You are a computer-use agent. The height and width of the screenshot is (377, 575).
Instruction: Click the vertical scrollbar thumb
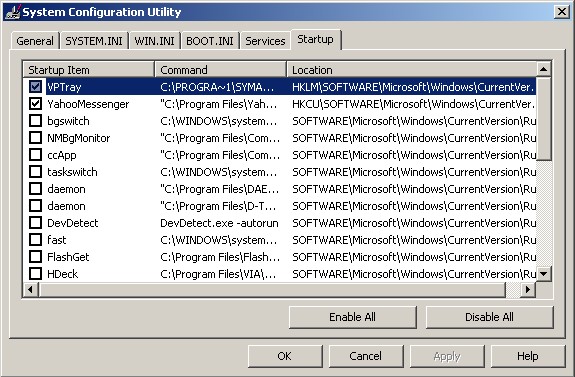point(543,119)
